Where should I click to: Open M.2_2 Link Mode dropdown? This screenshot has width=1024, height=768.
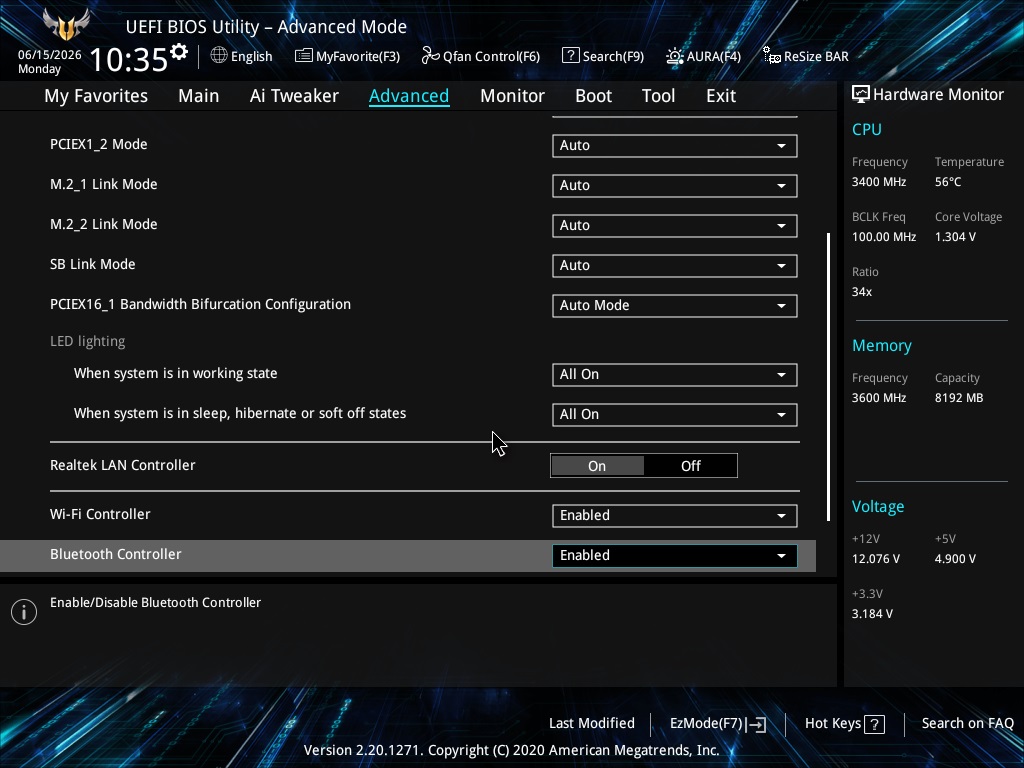(675, 225)
